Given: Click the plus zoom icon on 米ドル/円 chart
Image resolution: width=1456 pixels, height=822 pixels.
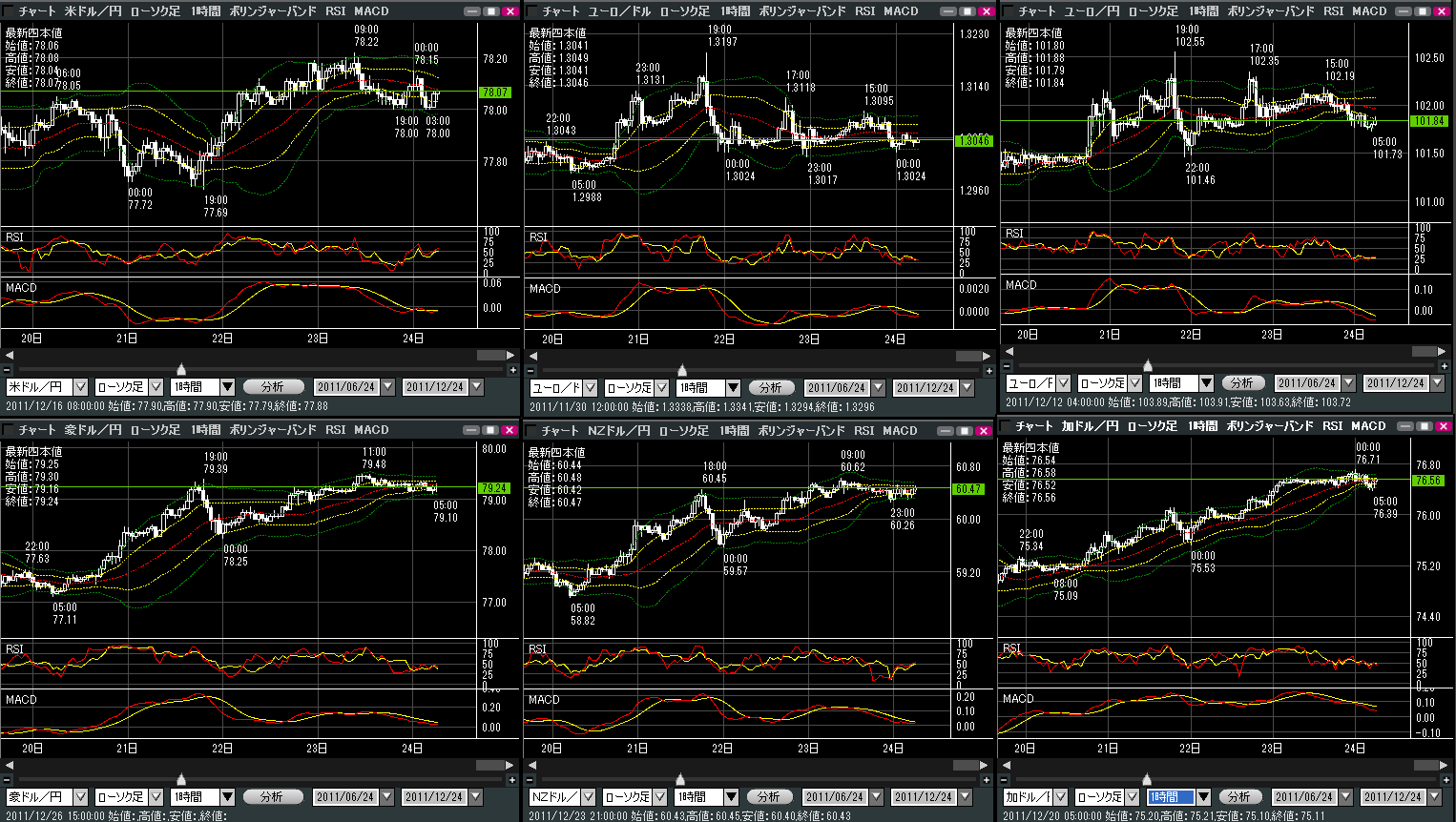Looking at the screenshot, I should (x=513, y=370).
